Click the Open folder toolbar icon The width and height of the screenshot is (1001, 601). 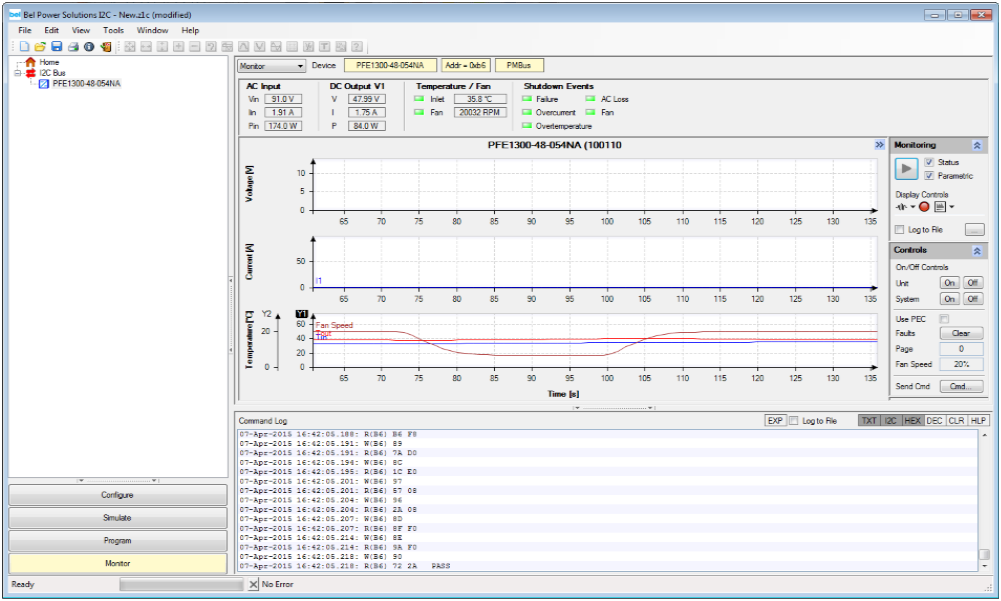click(x=40, y=47)
